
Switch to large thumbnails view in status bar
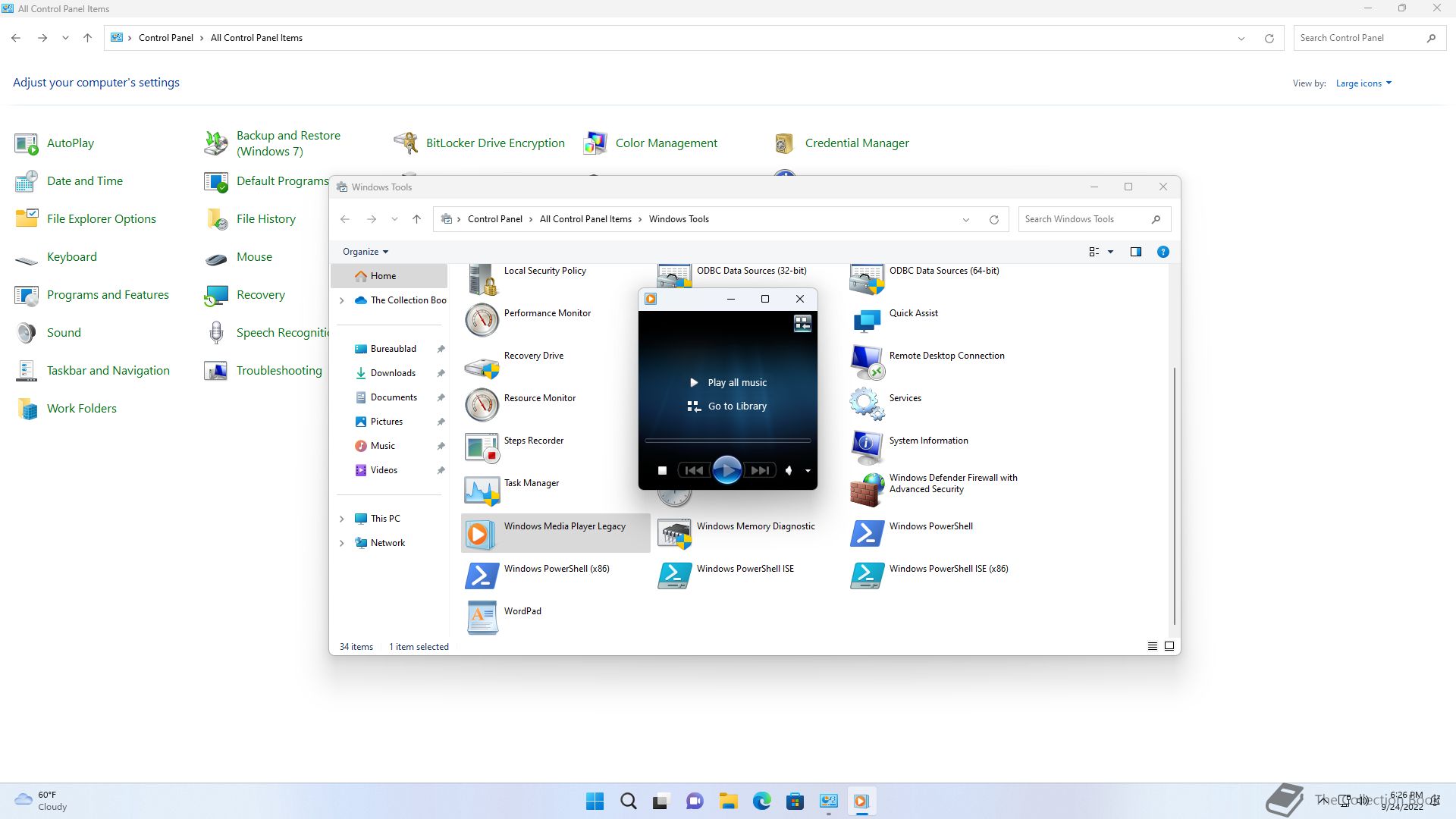coord(1169,646)
